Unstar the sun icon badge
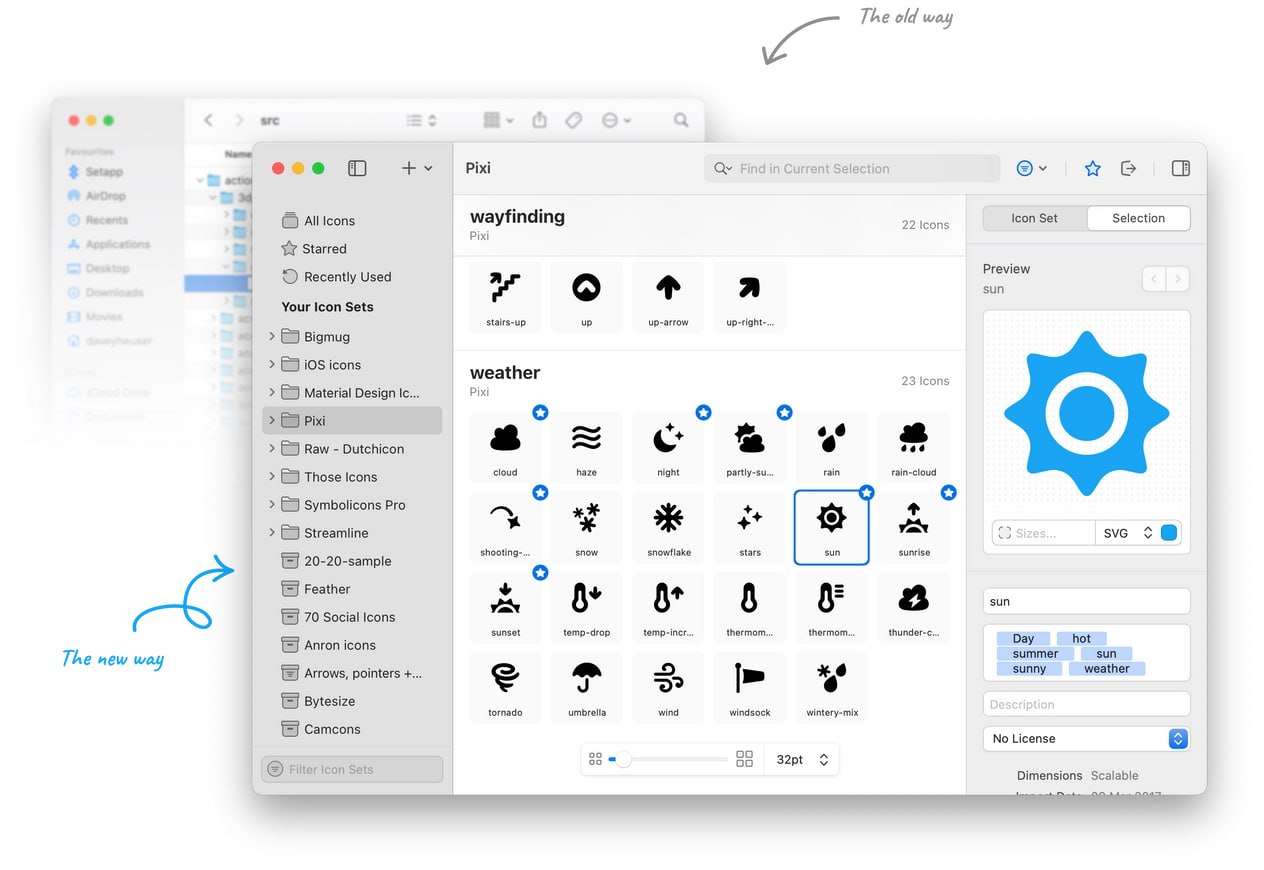1264x870 pixels. tap(867, 492)
